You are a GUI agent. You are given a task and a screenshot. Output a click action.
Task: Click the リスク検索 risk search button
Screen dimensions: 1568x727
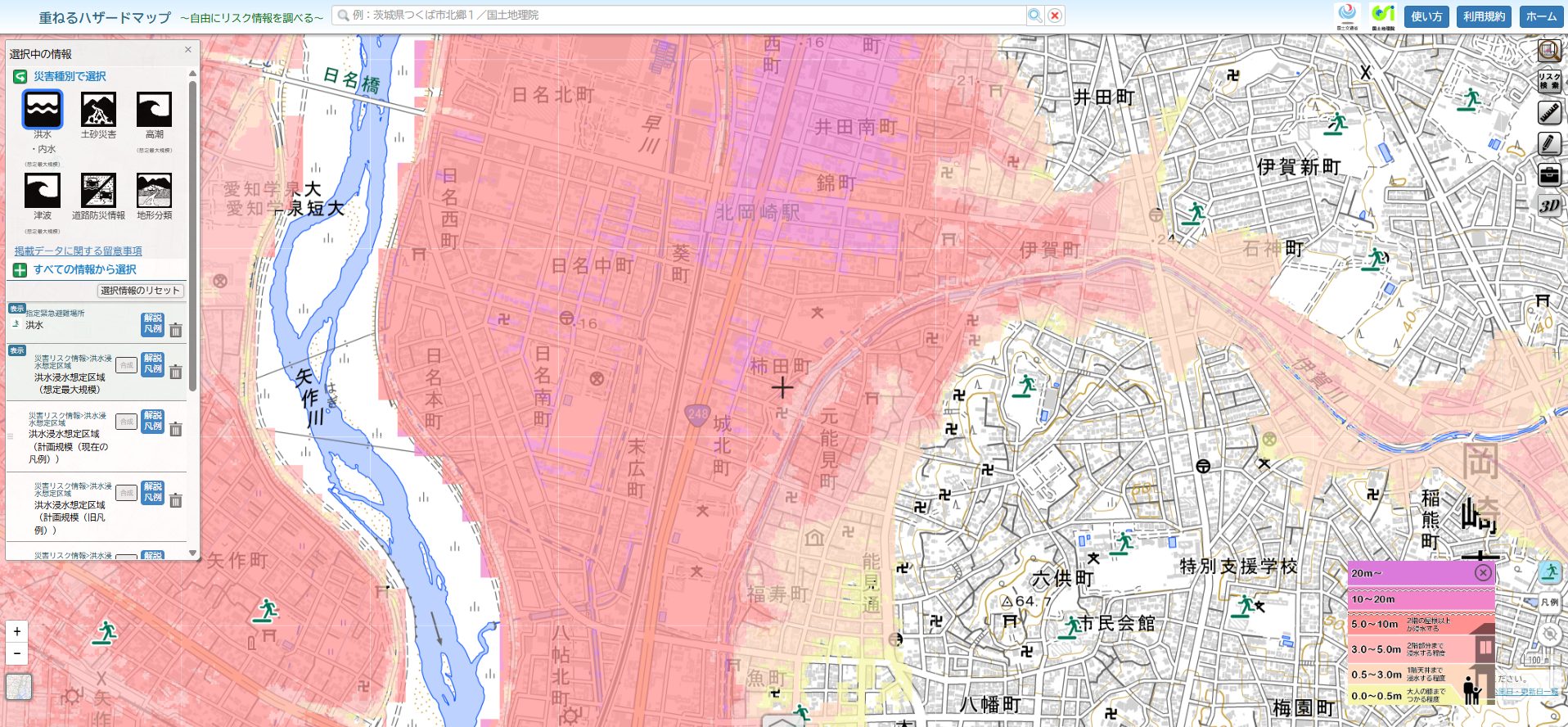1548,81
